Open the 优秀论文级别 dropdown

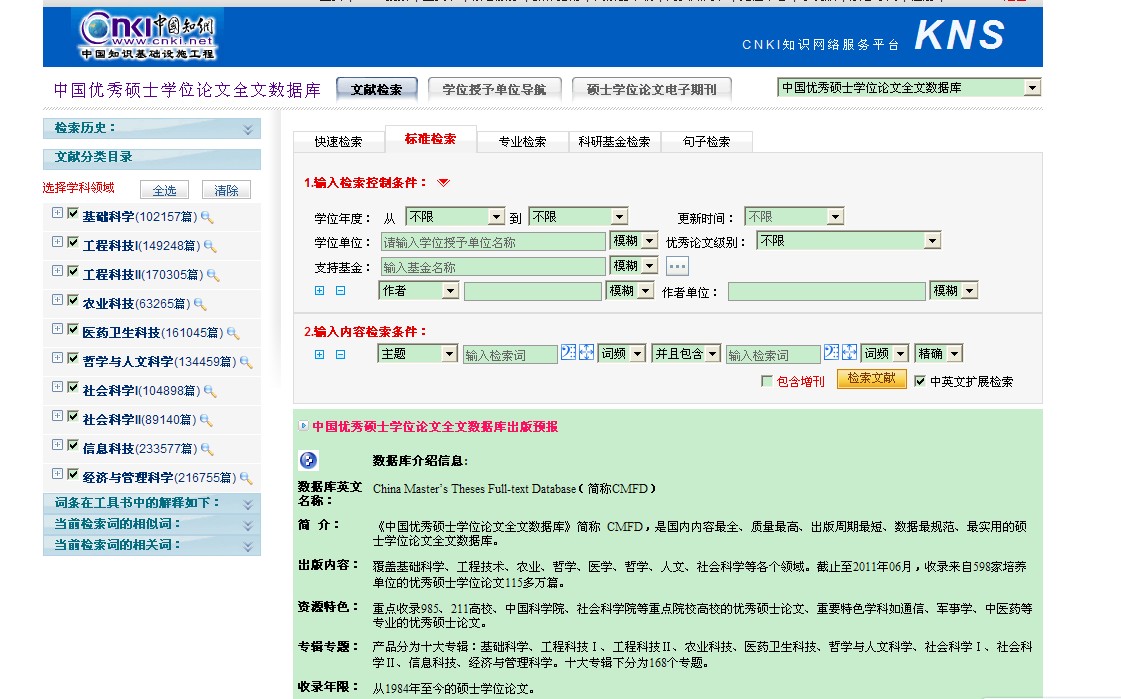pos(848,241)
